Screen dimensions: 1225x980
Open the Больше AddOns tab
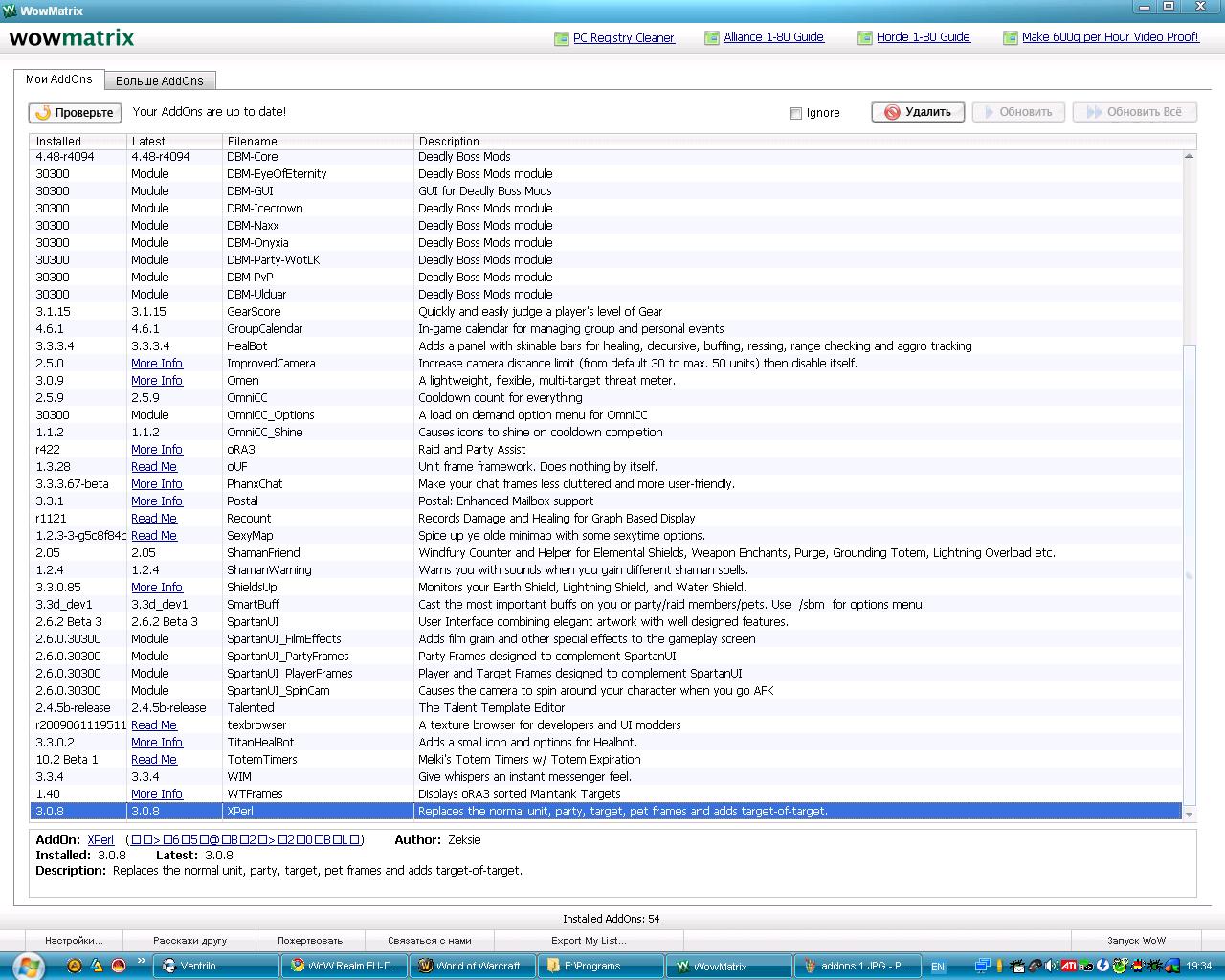(160, 80)
